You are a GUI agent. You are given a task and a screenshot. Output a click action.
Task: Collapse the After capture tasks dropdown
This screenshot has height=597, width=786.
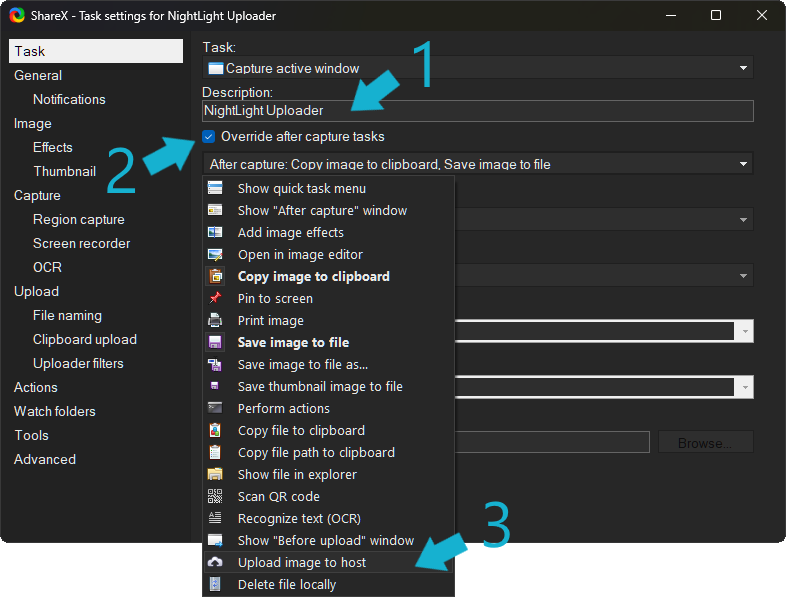tap(477, 164)
